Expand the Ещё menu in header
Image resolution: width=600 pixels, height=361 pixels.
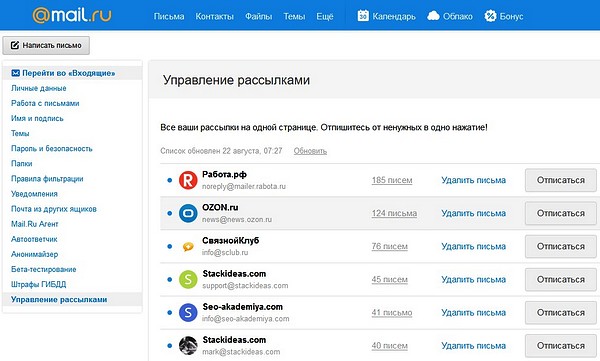pyautogui.click(x=324, y=16)
